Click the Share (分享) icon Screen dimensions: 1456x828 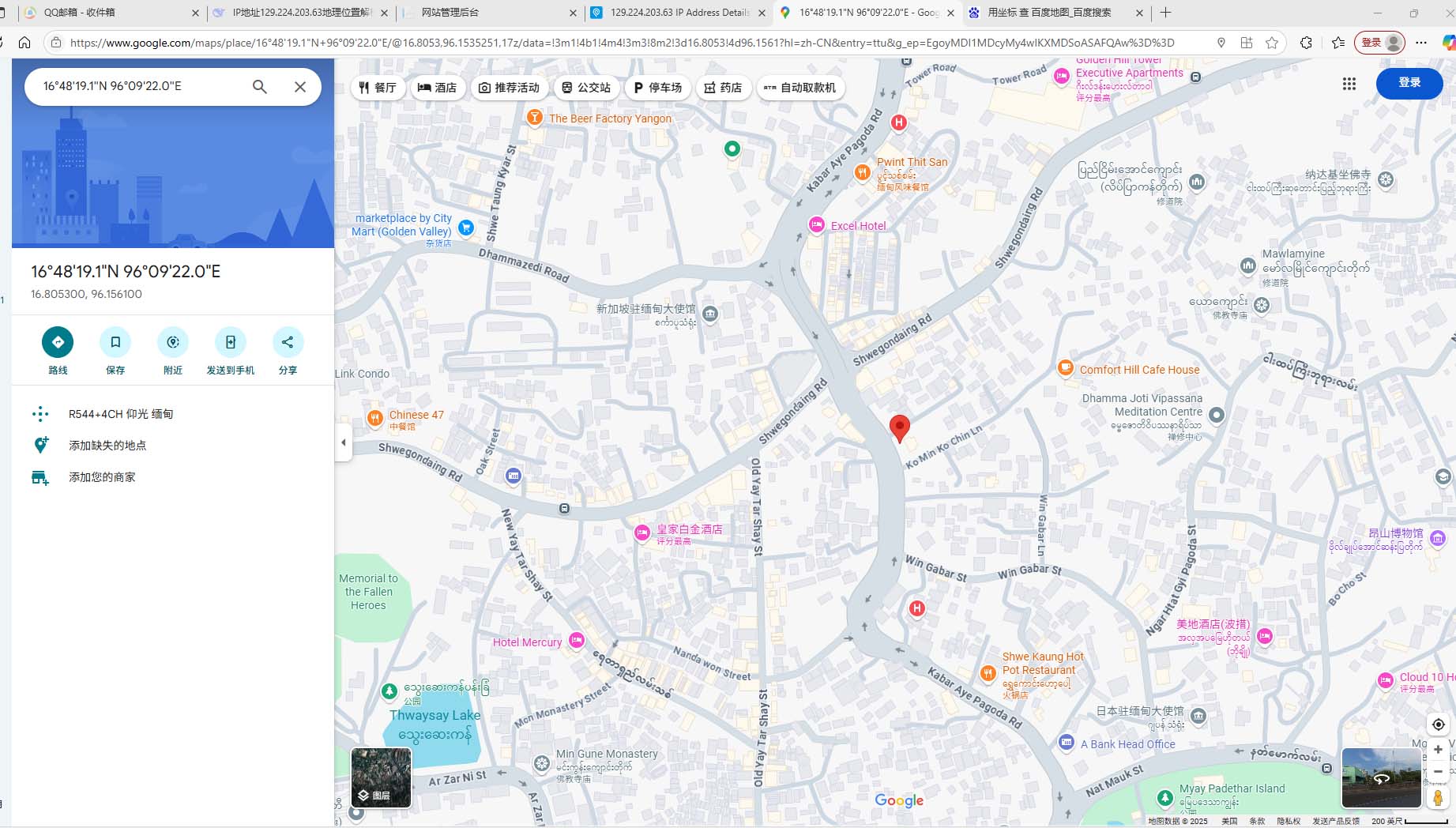pos(288,342)
